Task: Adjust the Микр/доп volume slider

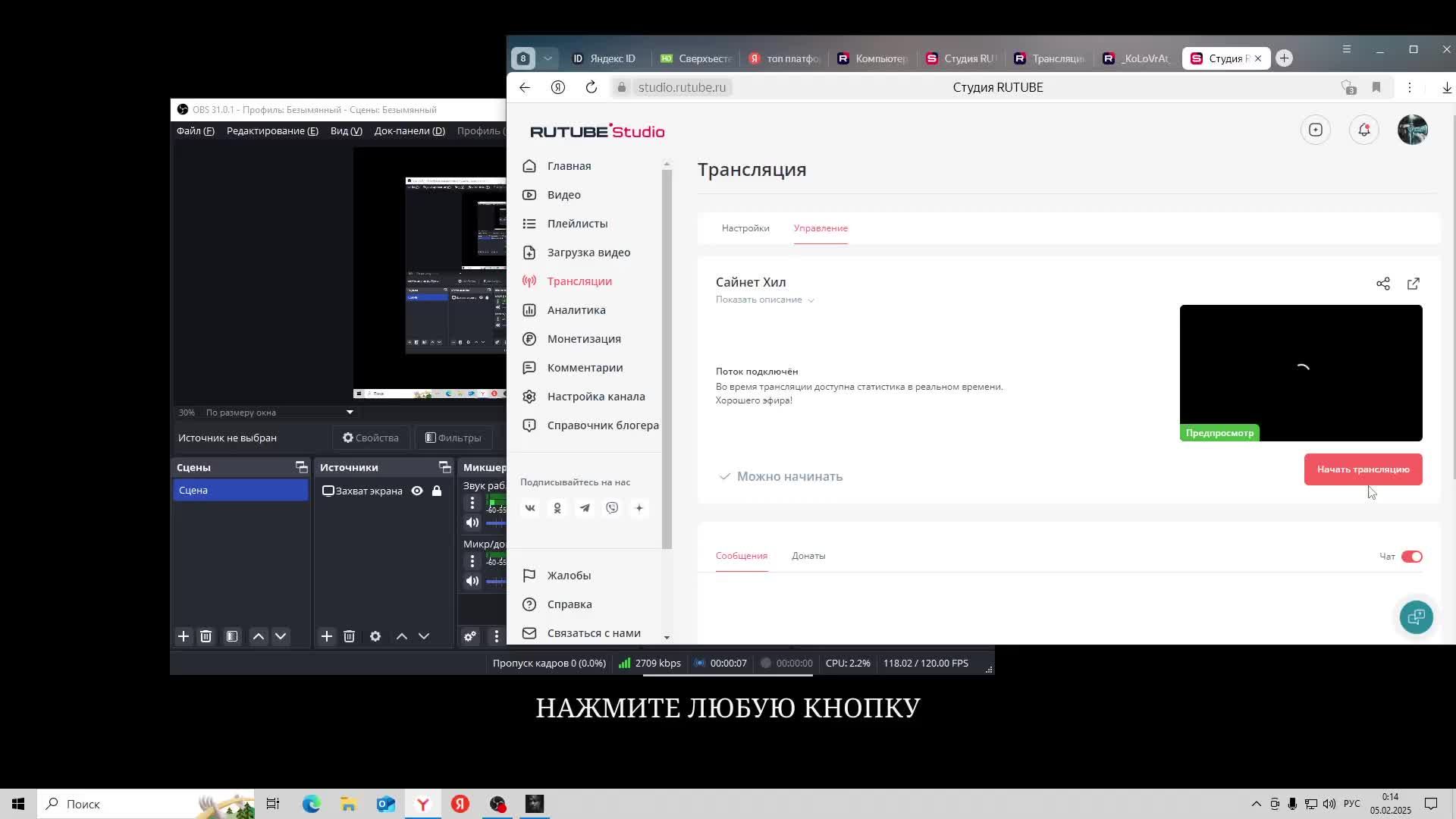Action: pyautogui.click(x=496, y=582)
